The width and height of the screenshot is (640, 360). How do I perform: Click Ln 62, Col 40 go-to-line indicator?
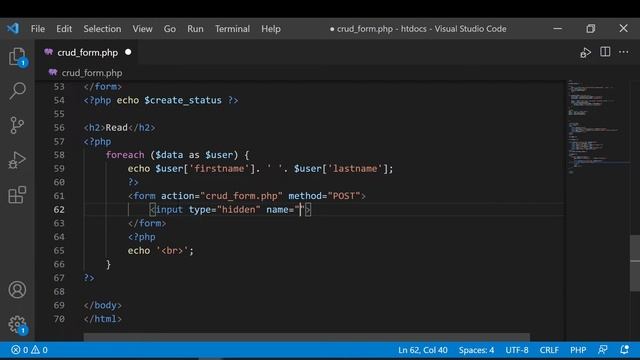pos(422,350)
